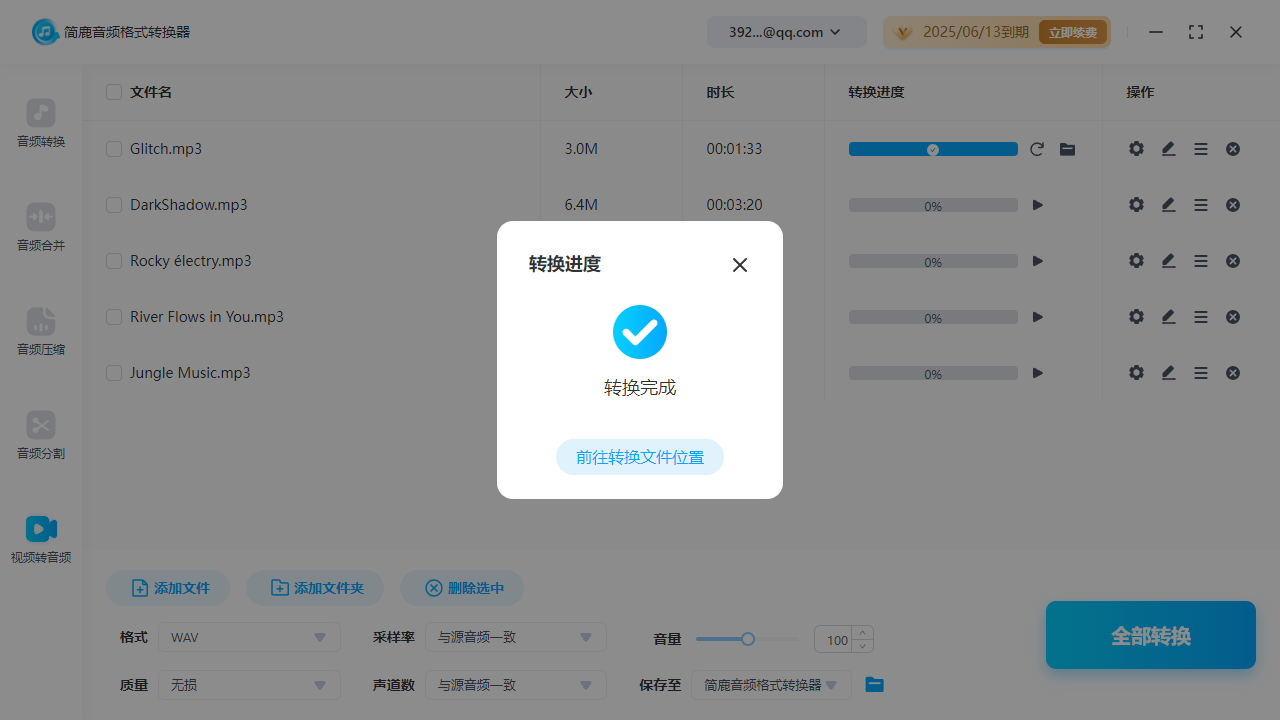Viewport: 1280px width, 720px height.
Task: Click edit pencil icon for DarkShadow.mp3
Action: coord(1168,205)
